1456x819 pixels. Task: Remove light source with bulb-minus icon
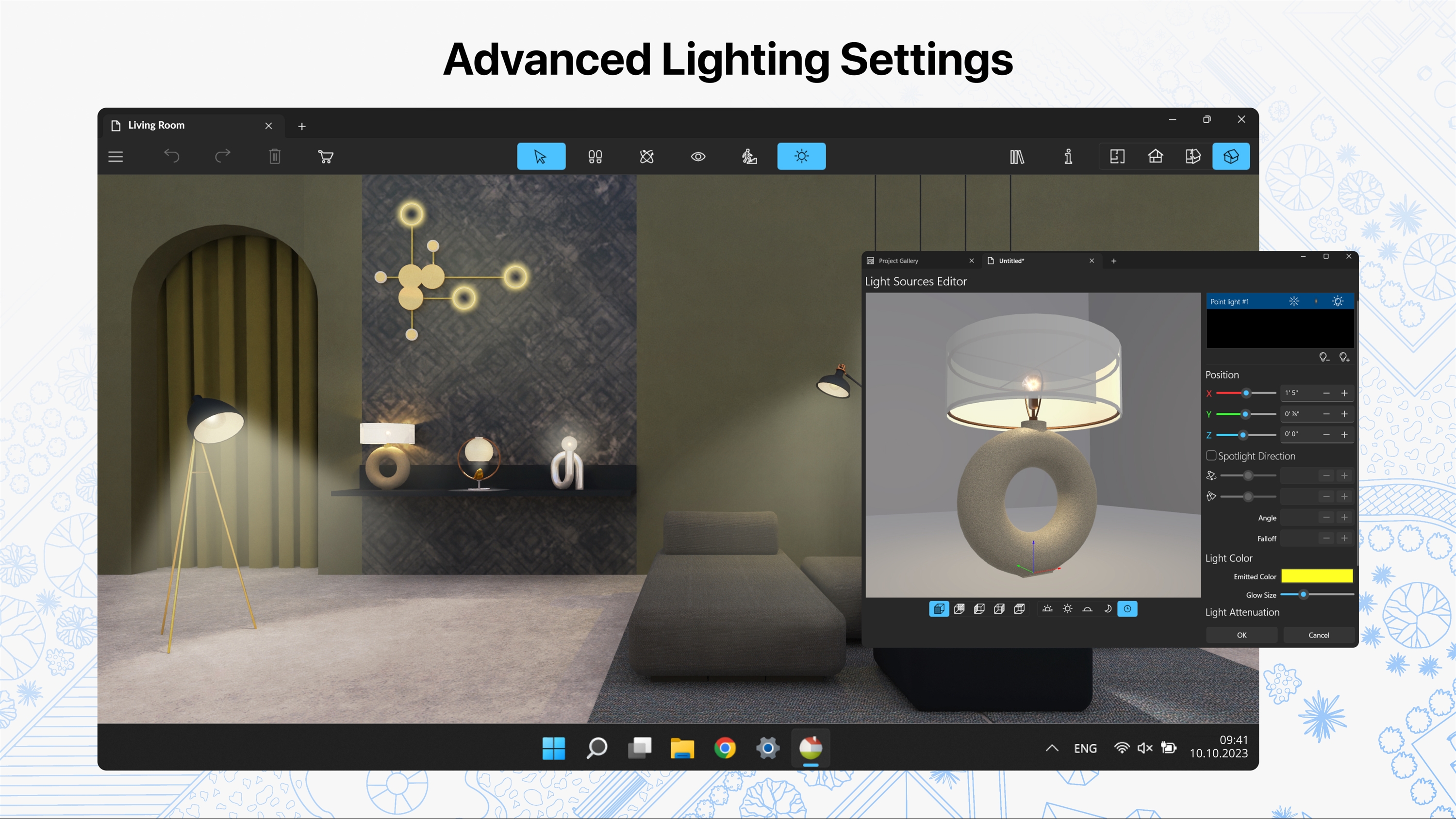pyautogui.click(x=1324, y=357)
